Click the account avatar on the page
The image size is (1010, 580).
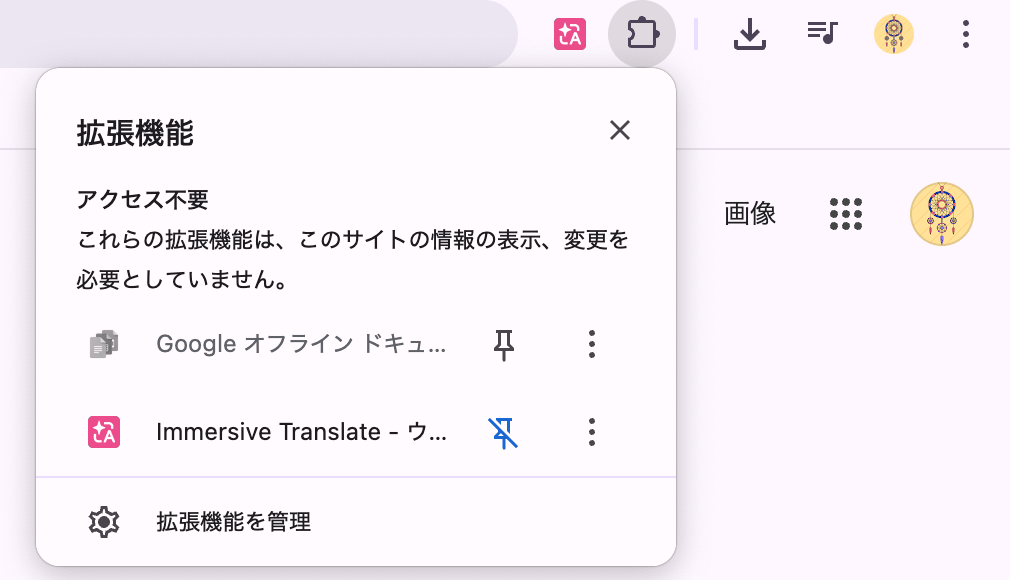(941, 213)
